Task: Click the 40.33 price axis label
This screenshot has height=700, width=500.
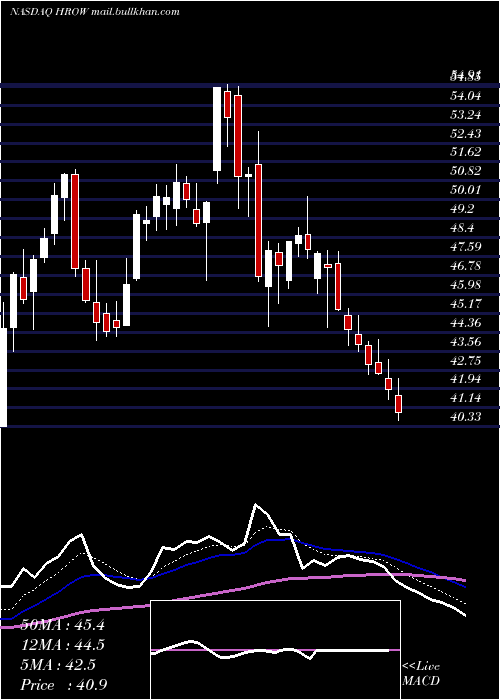Action: pyautogui.click(x=465, y=417)
